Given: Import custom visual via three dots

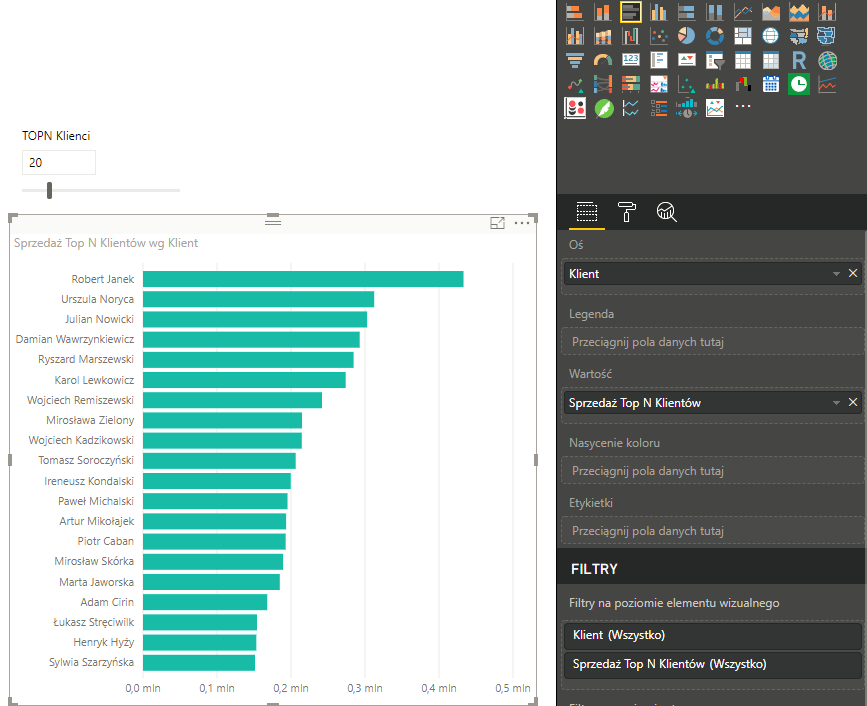Looking at the screenshot, I should click(743, 106).
